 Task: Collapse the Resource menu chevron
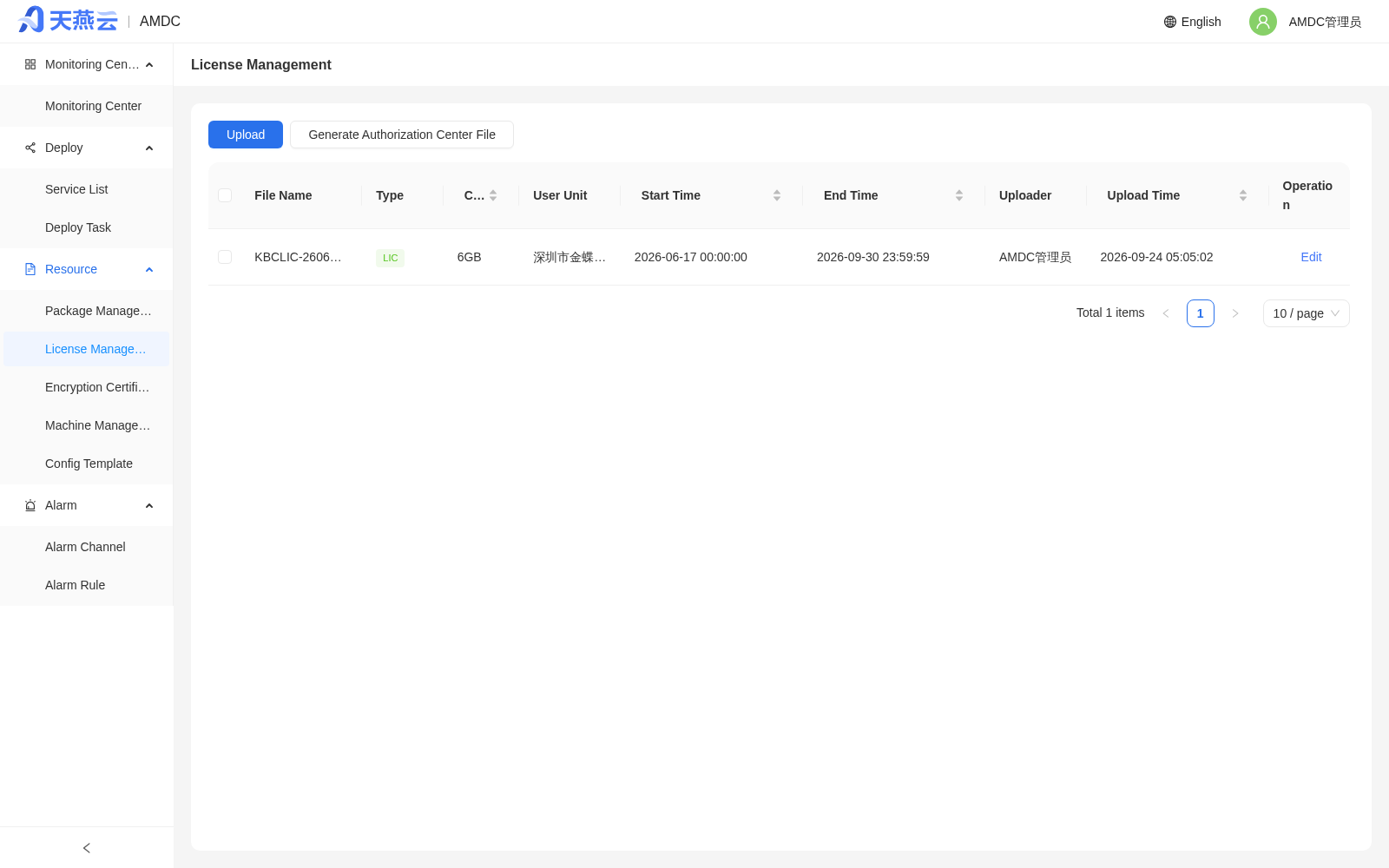click(x=149, y=270)
